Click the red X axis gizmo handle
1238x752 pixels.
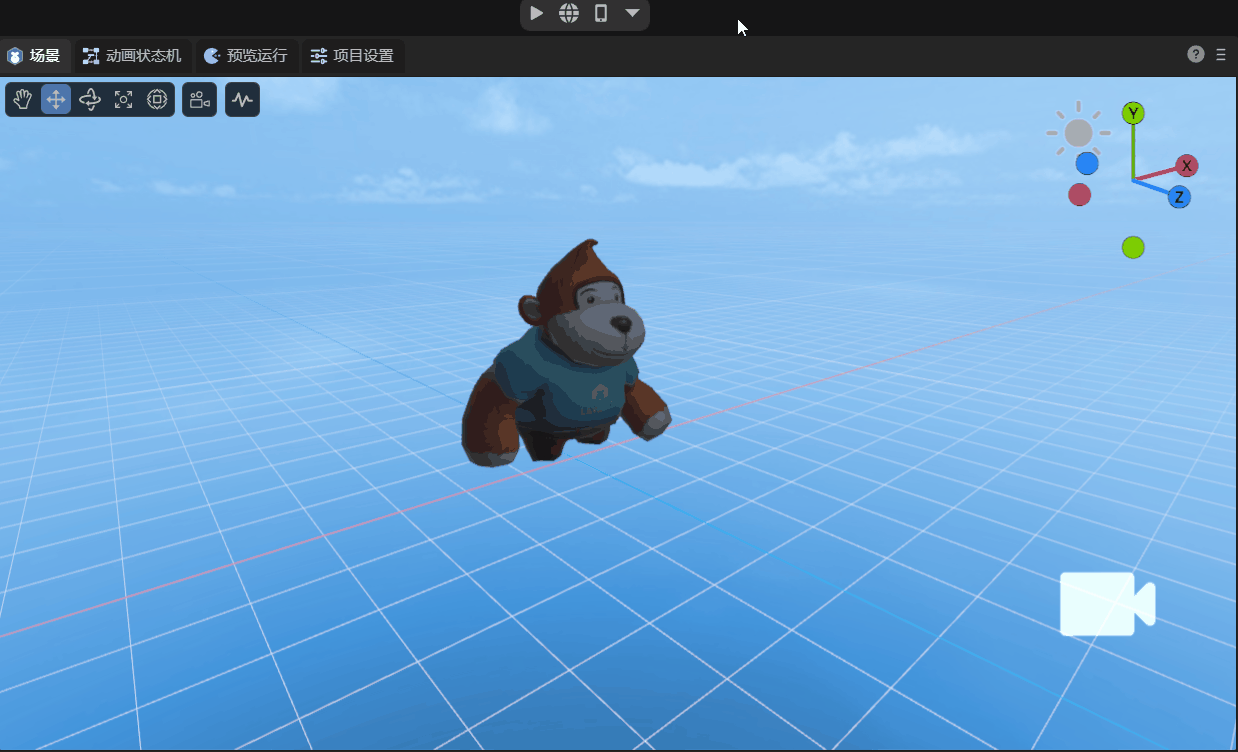(x=1186, y=166)
